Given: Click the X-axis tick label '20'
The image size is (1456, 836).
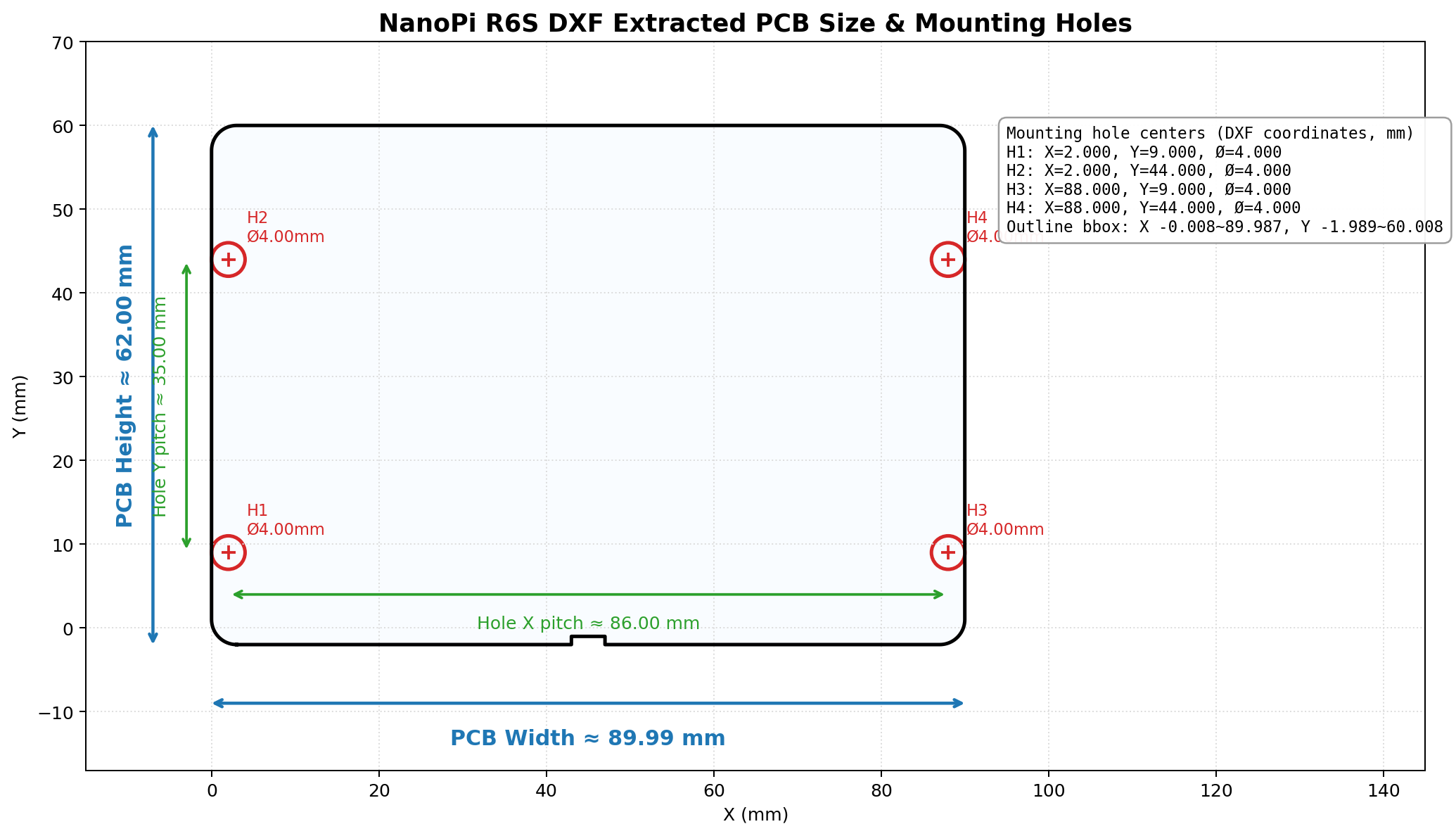Looking at the screenshot, I should tap(379, 790).
